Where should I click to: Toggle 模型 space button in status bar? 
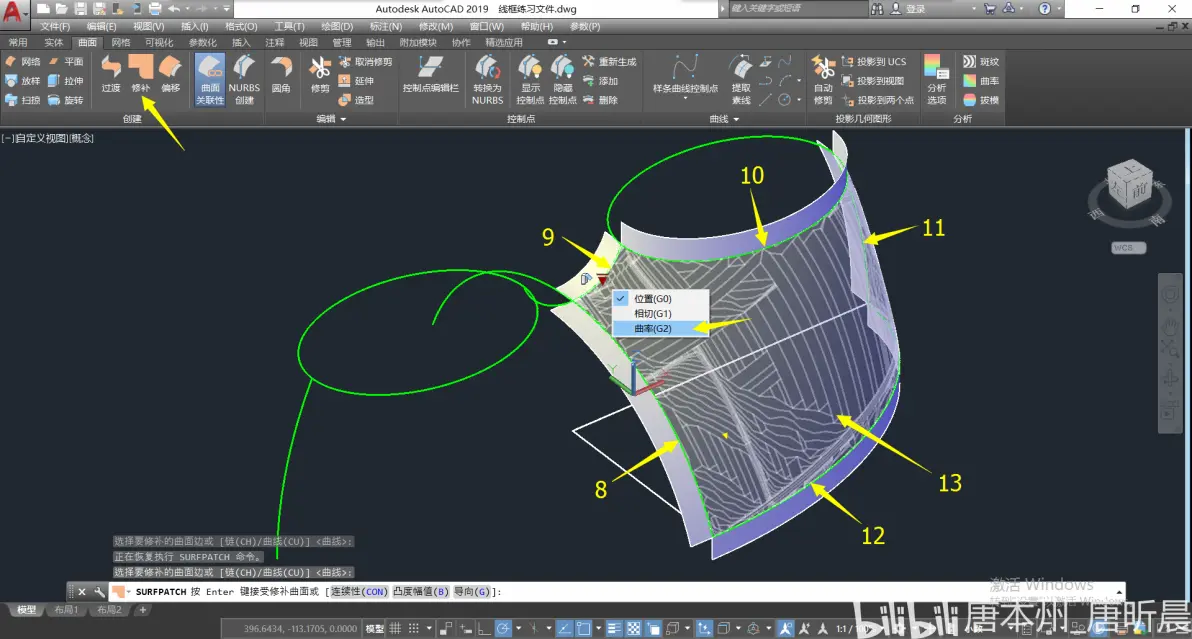[375, 628]
